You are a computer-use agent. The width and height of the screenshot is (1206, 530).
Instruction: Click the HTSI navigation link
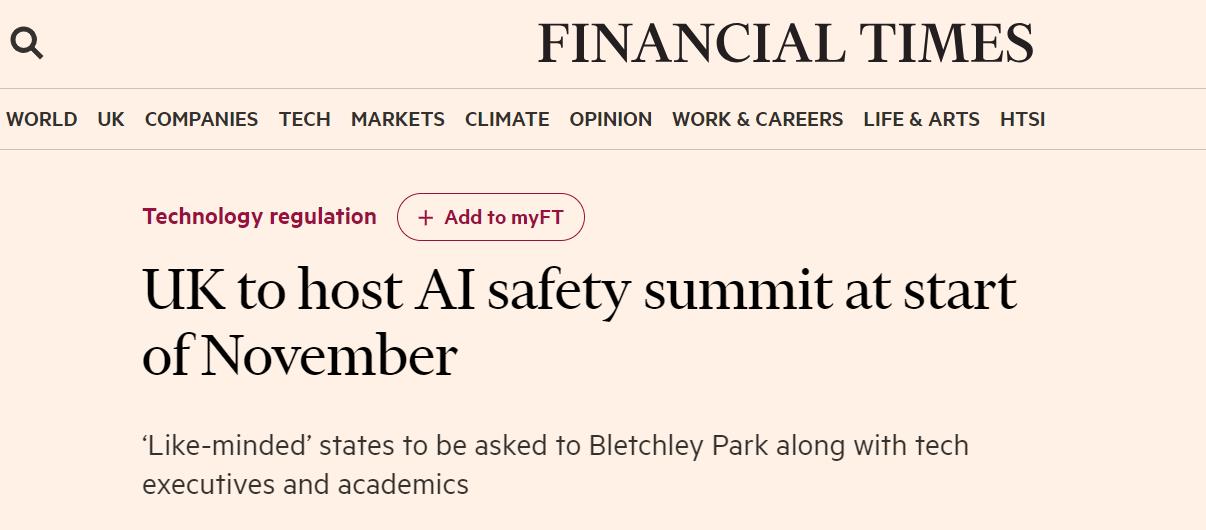(1022, 119)
